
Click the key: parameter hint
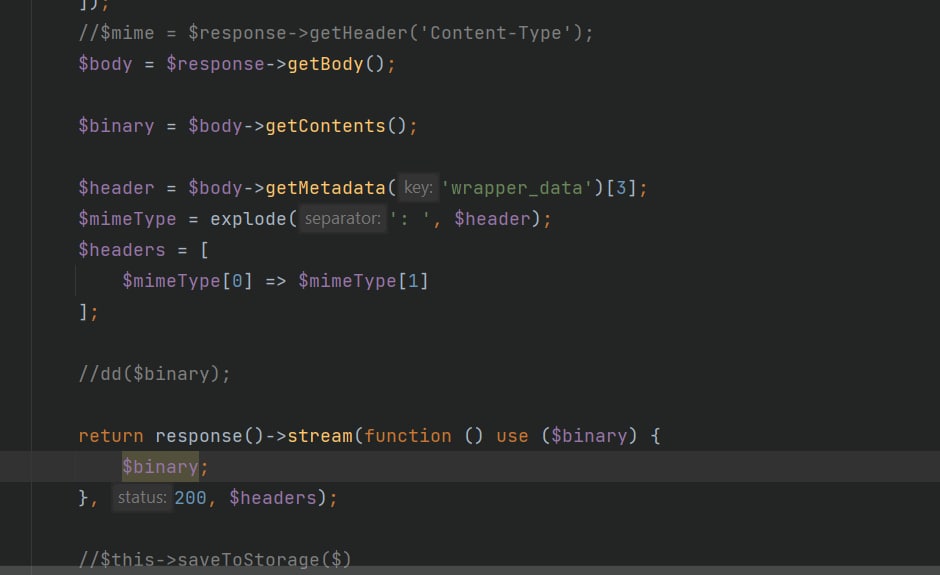click(418, 188)
